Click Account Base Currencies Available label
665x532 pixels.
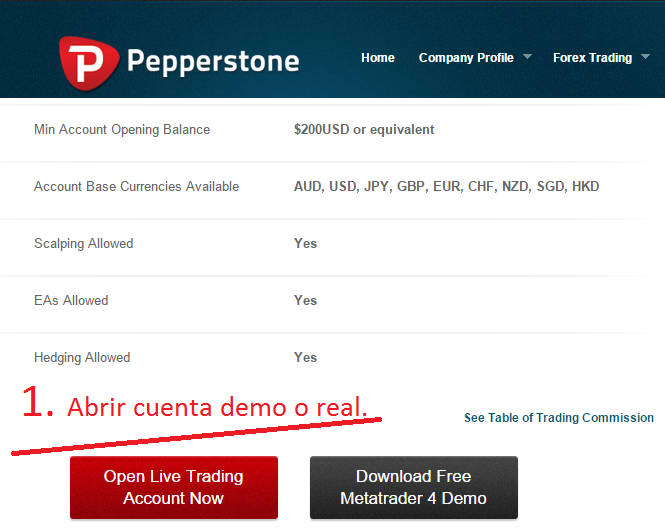tap(136, 187)
